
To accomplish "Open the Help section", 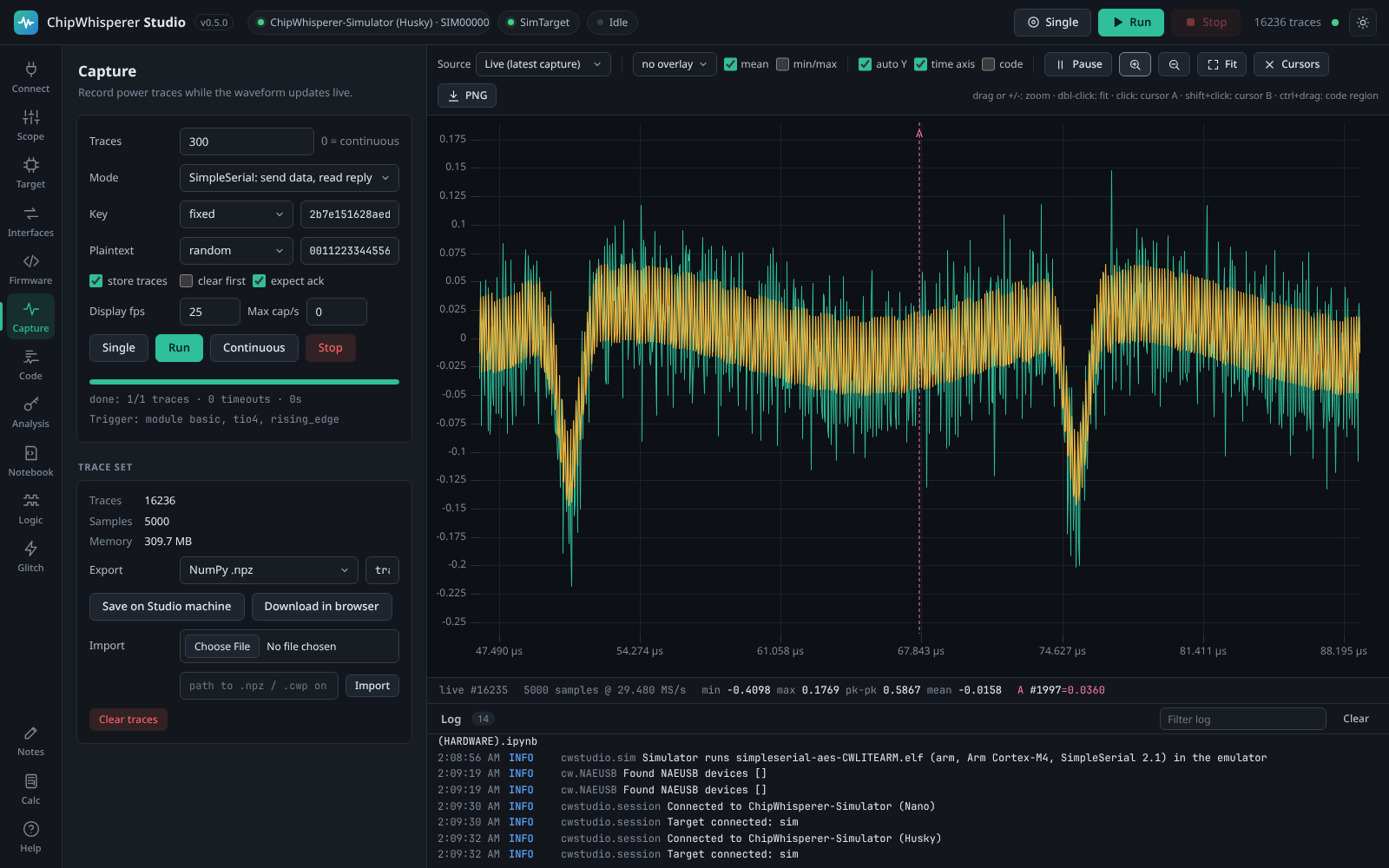I will point(30,837).
